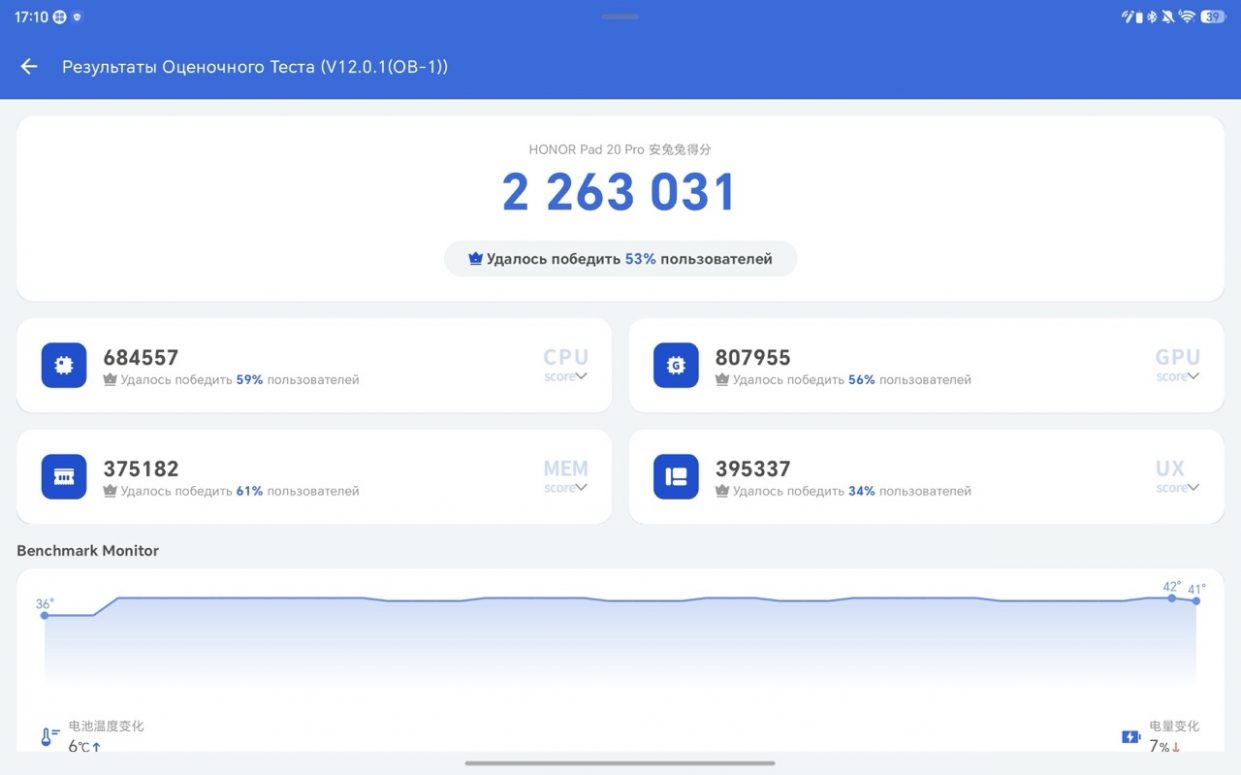Tap the crown icon in the UX row
1241x775 pixels.
pos(722,491)
